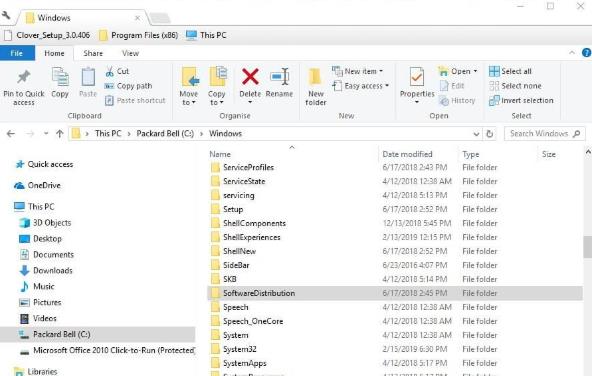Image resolution: width=592 pixels, height=376 pixels.
Task: Select the System32 folder
Action: [395, 349]
